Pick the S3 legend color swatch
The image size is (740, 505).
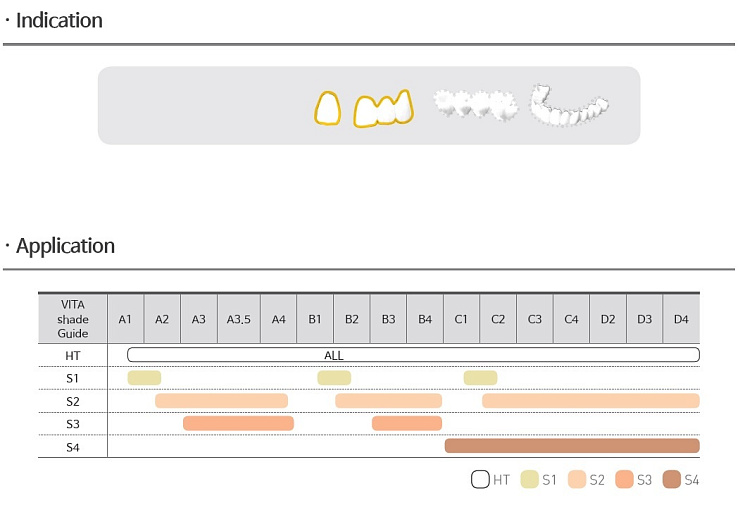tap(624, 480)
